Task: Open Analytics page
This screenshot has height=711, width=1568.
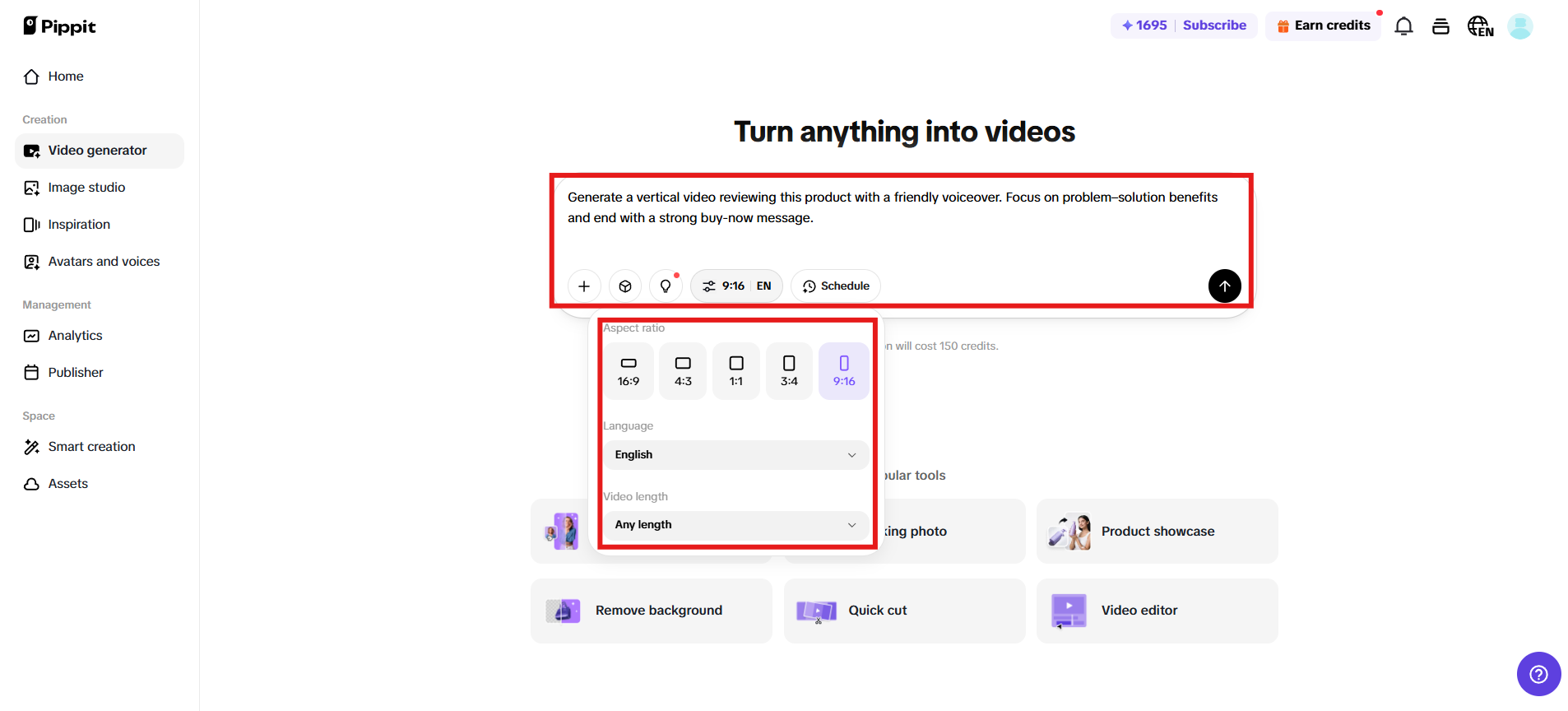Action: click(x=100, y=336)
